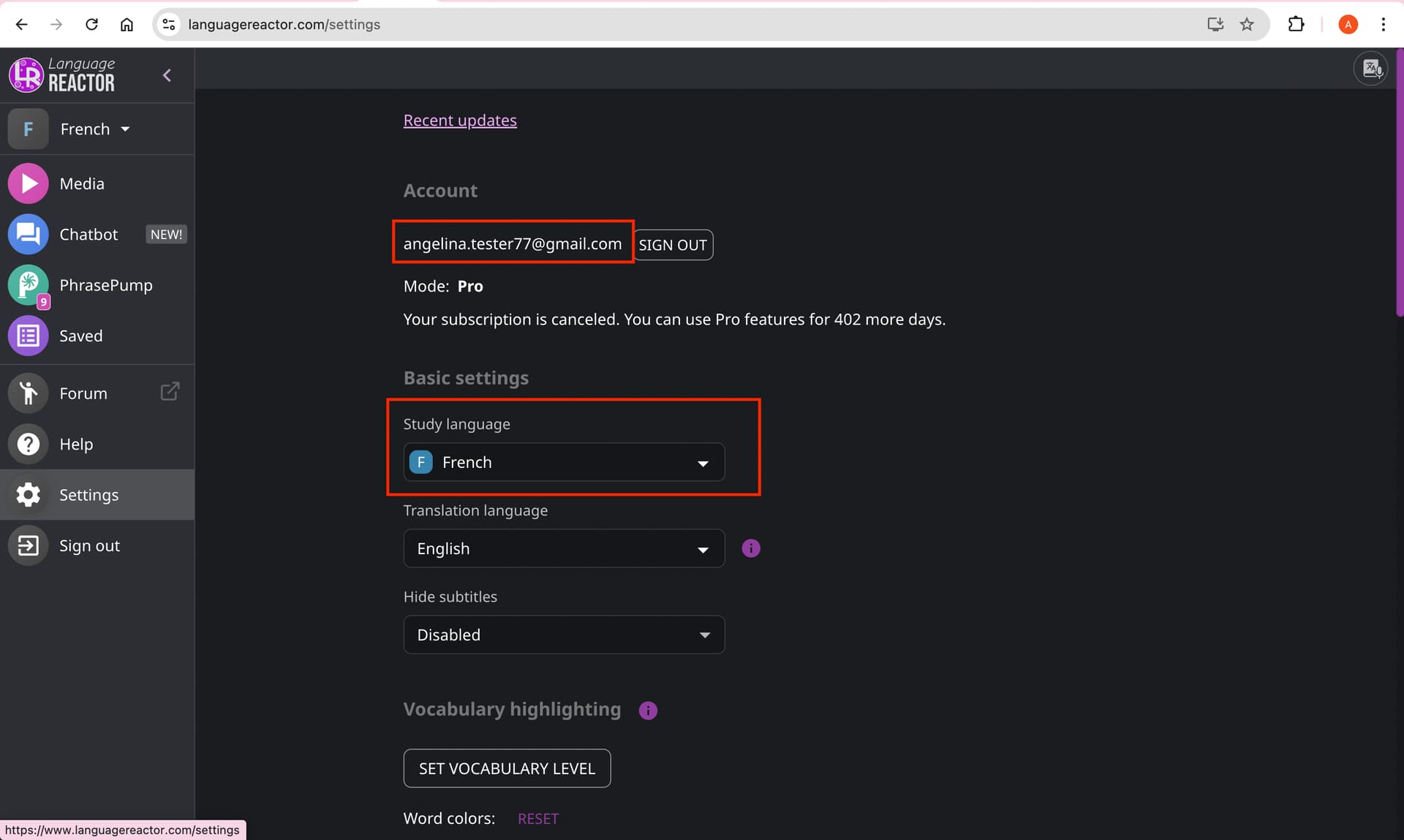The image size is (1404, 840).
Task: Collapse the sidebar with the chevron arrow
Action: click(x=167, y=75)
